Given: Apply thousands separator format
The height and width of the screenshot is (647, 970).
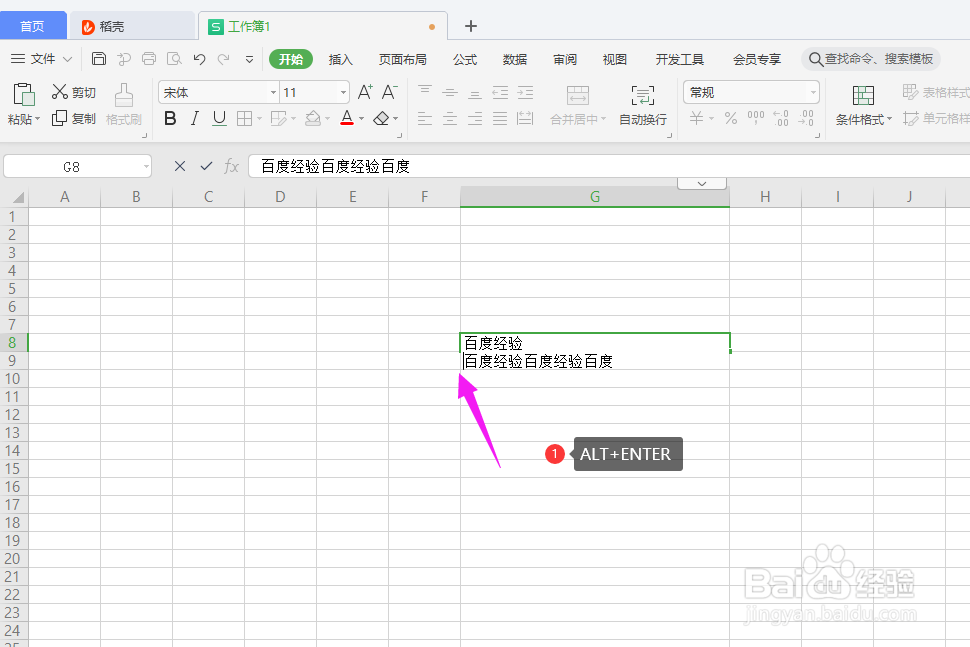Looking at the screenshot, I should pyautogui.click(x=755, y=118).
